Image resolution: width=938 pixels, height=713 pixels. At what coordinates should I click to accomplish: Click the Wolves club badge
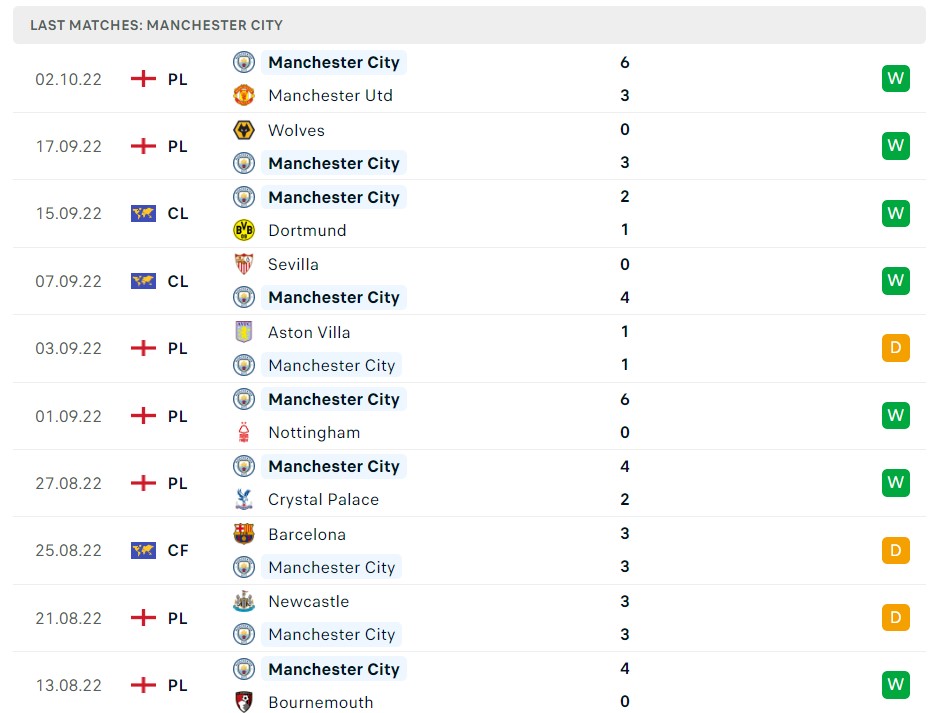pyautogui.click(x=243, y=130)
